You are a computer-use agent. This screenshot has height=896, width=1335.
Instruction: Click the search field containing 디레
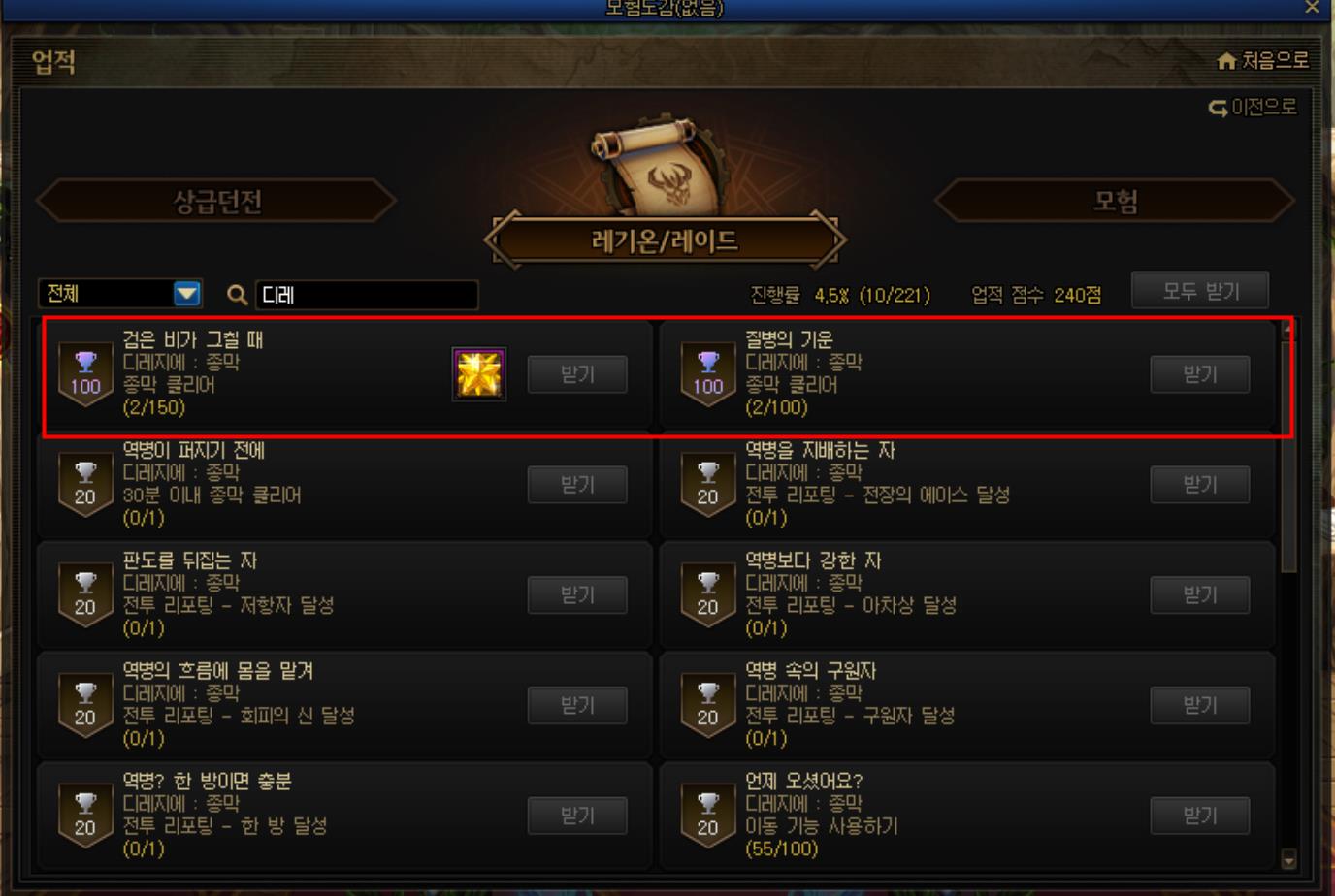point(367,295)
